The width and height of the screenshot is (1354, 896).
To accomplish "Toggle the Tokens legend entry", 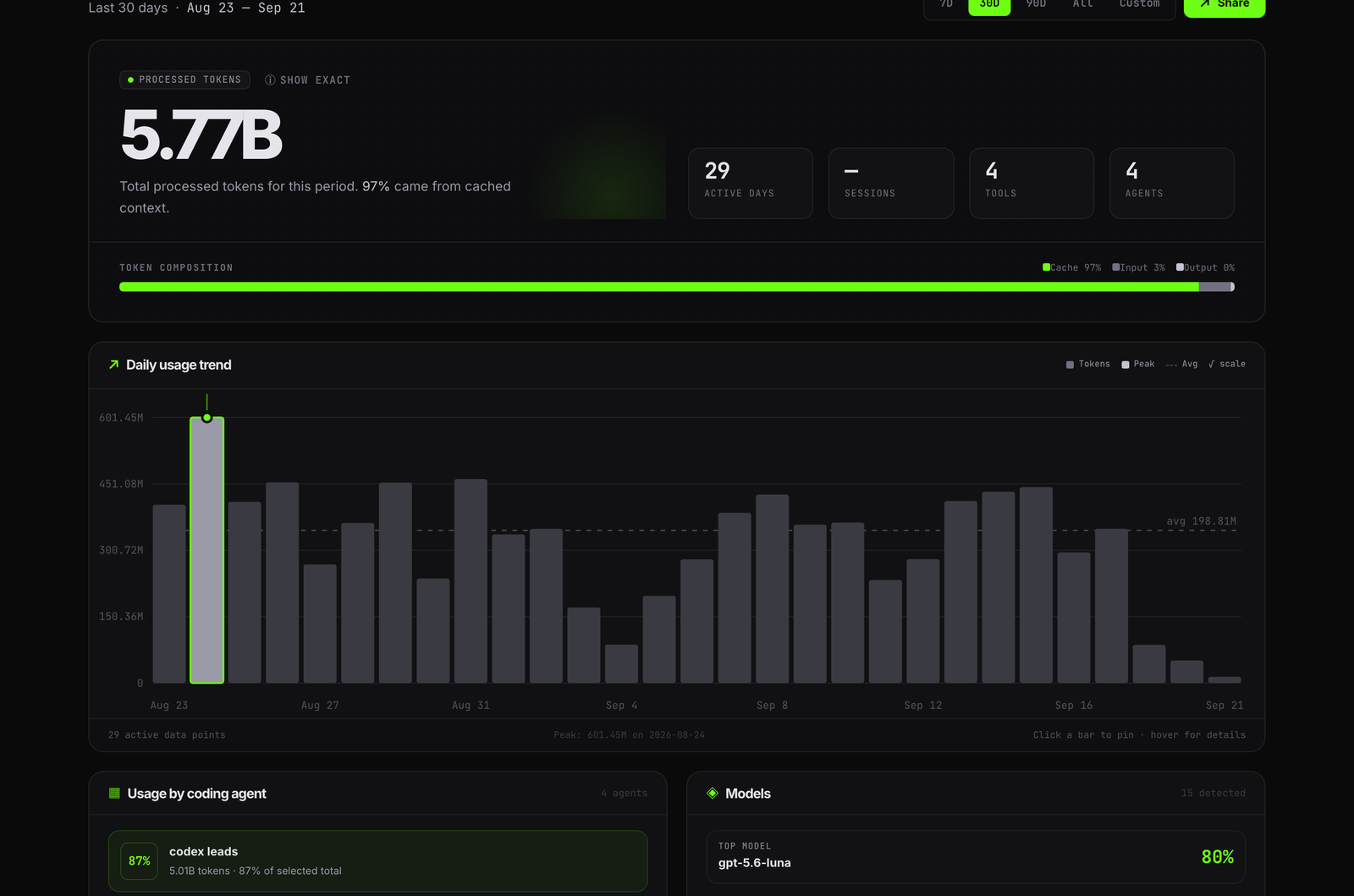I will click(1088, 364).
